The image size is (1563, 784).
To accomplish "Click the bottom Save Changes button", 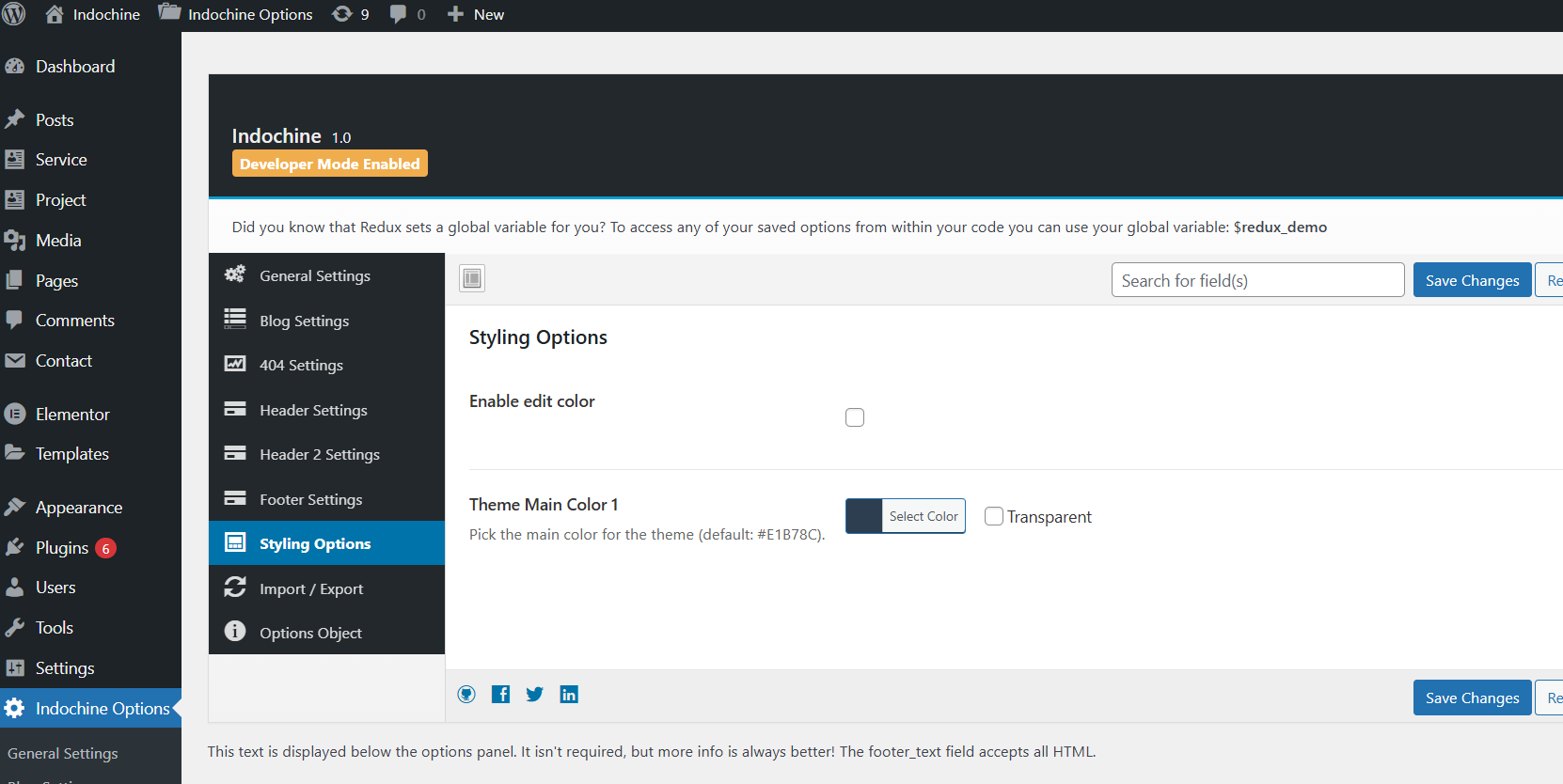I will [1472, 698].
